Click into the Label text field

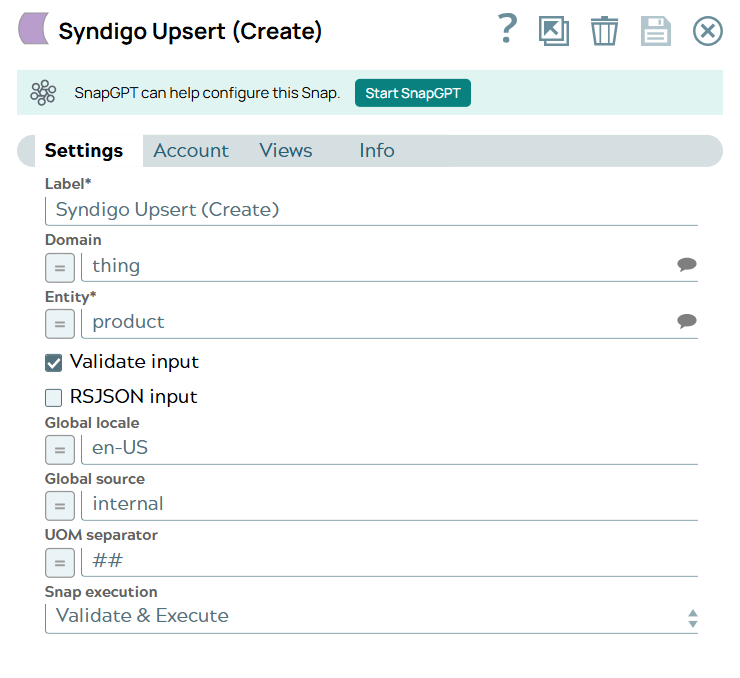point(371,210)
